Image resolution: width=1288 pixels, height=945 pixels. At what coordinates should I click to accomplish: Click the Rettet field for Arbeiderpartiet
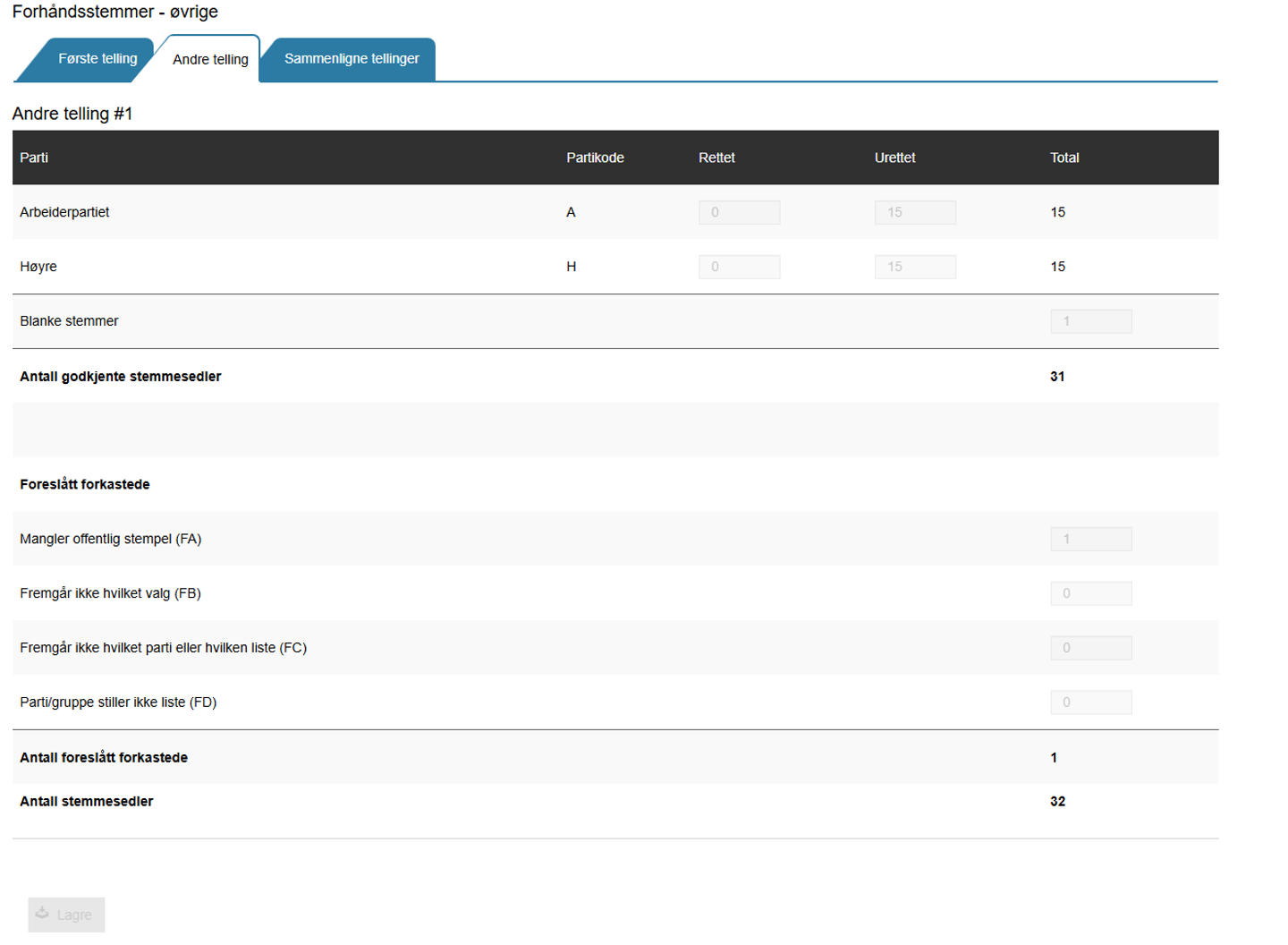click(739, 213)
